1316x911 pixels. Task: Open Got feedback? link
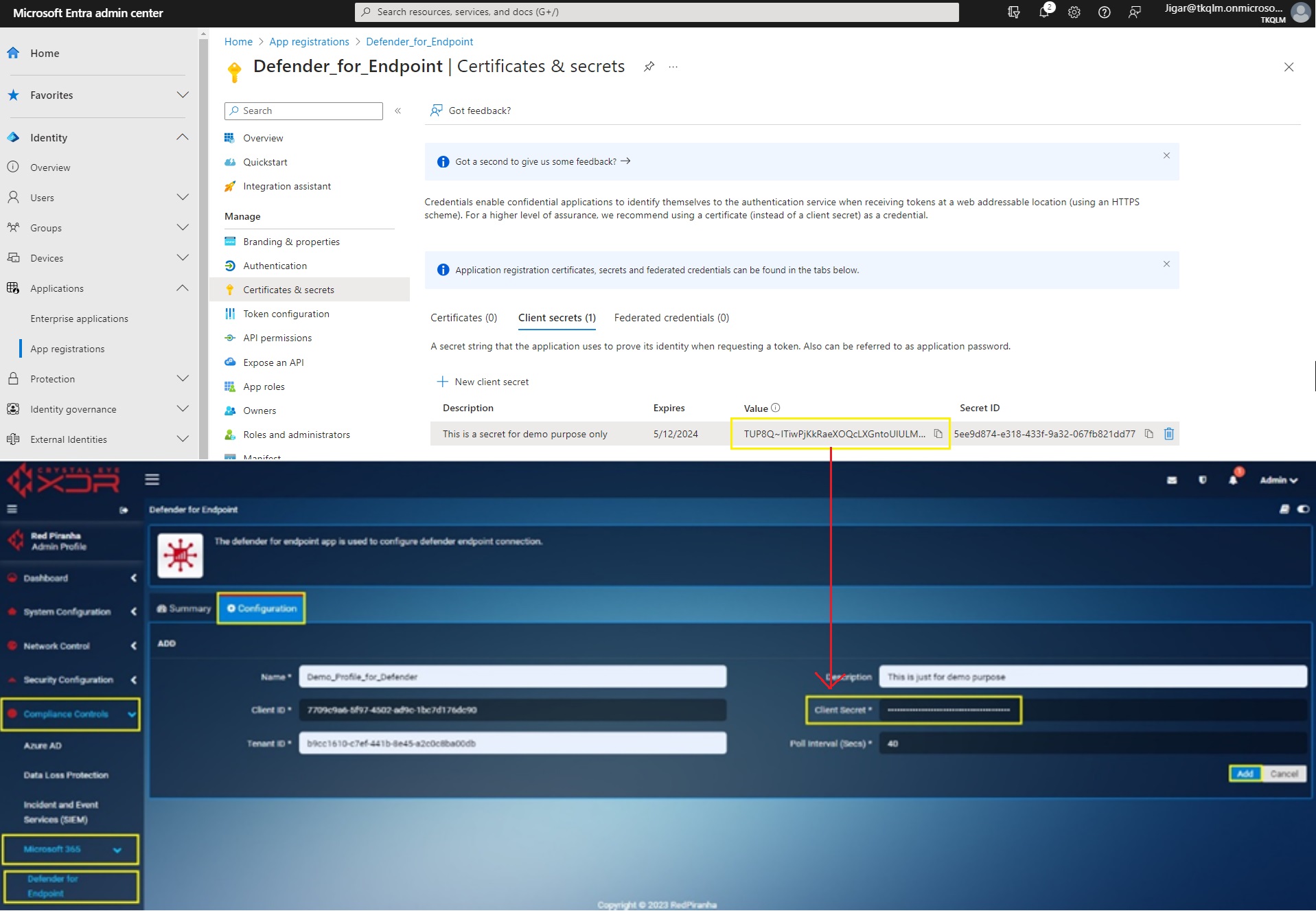coord(470,111)
